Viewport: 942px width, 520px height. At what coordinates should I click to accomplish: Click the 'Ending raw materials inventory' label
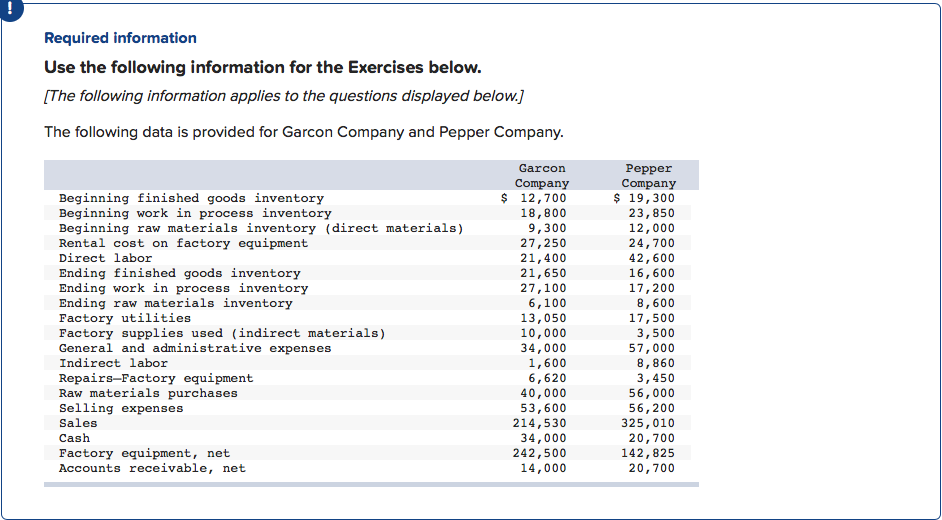(x=175, y=303)
